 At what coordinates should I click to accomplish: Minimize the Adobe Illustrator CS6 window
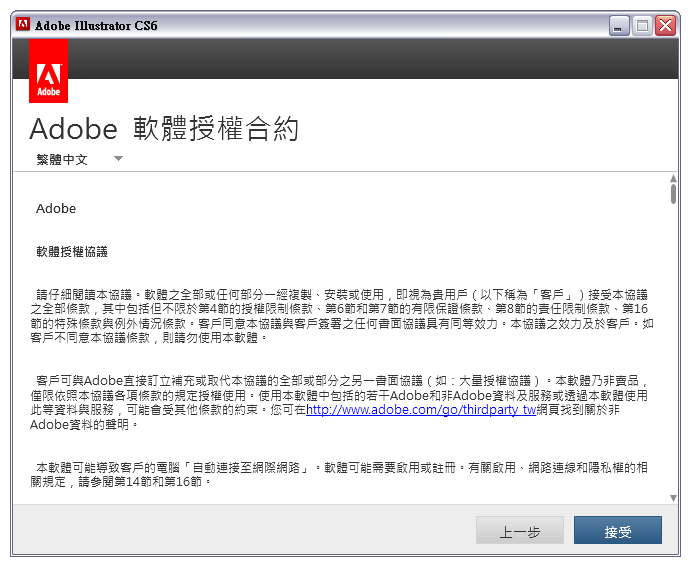tap(619, 26)
